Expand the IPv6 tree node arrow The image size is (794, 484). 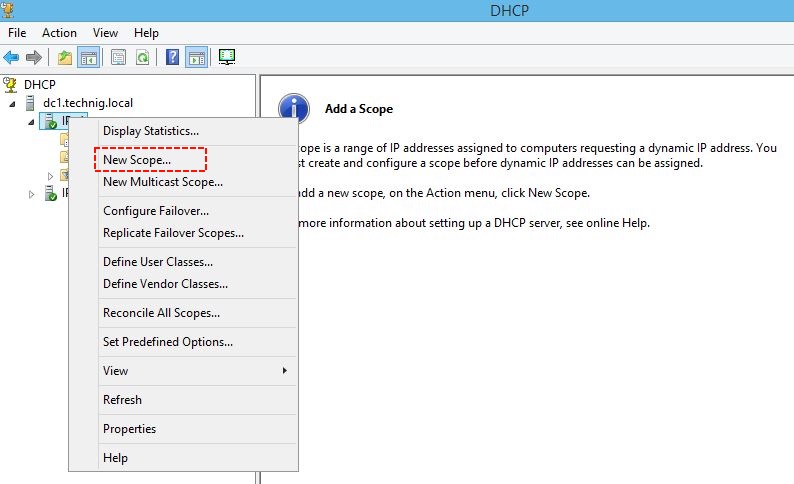30,194
